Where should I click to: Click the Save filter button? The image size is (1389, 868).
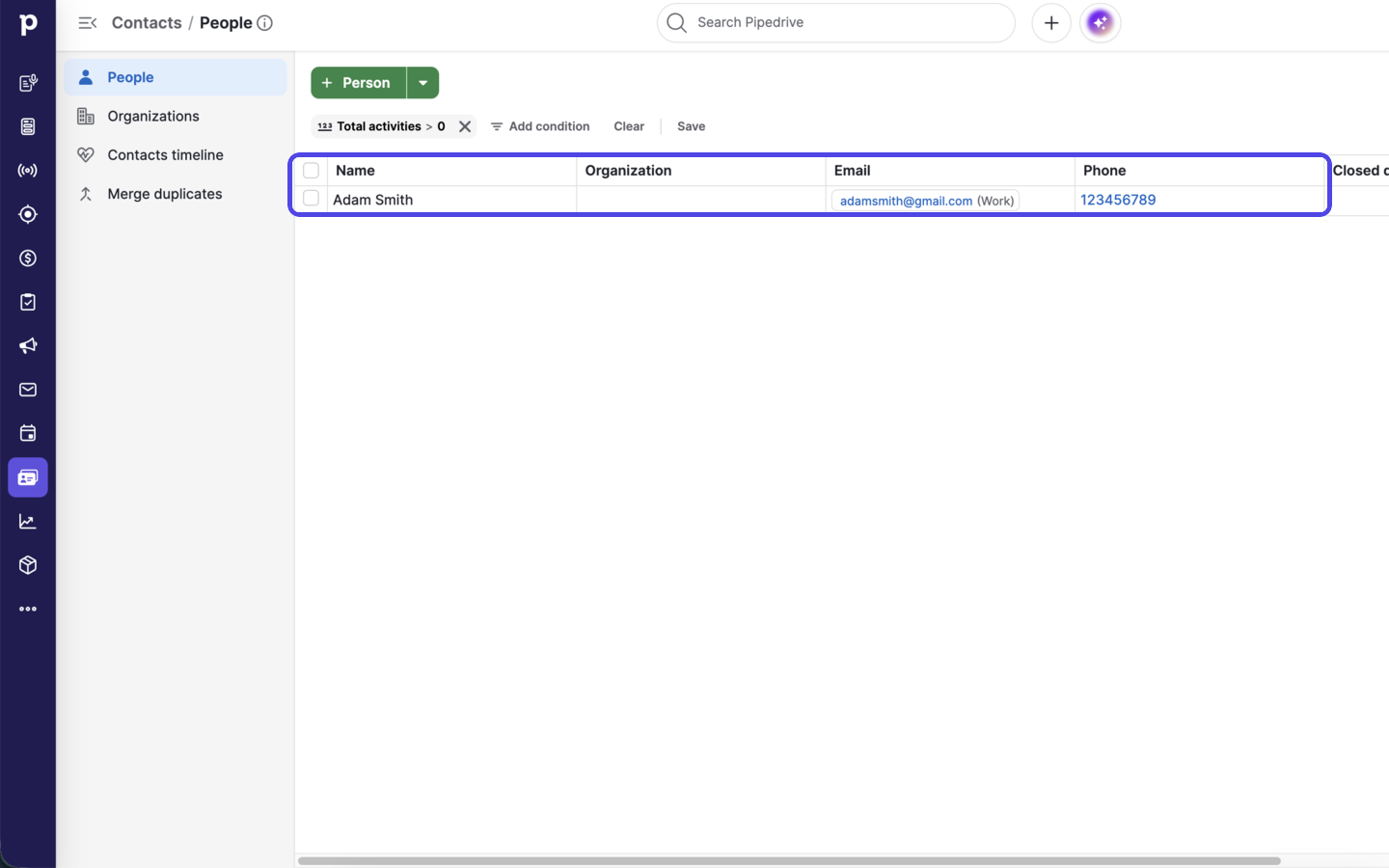click(691, 126)
